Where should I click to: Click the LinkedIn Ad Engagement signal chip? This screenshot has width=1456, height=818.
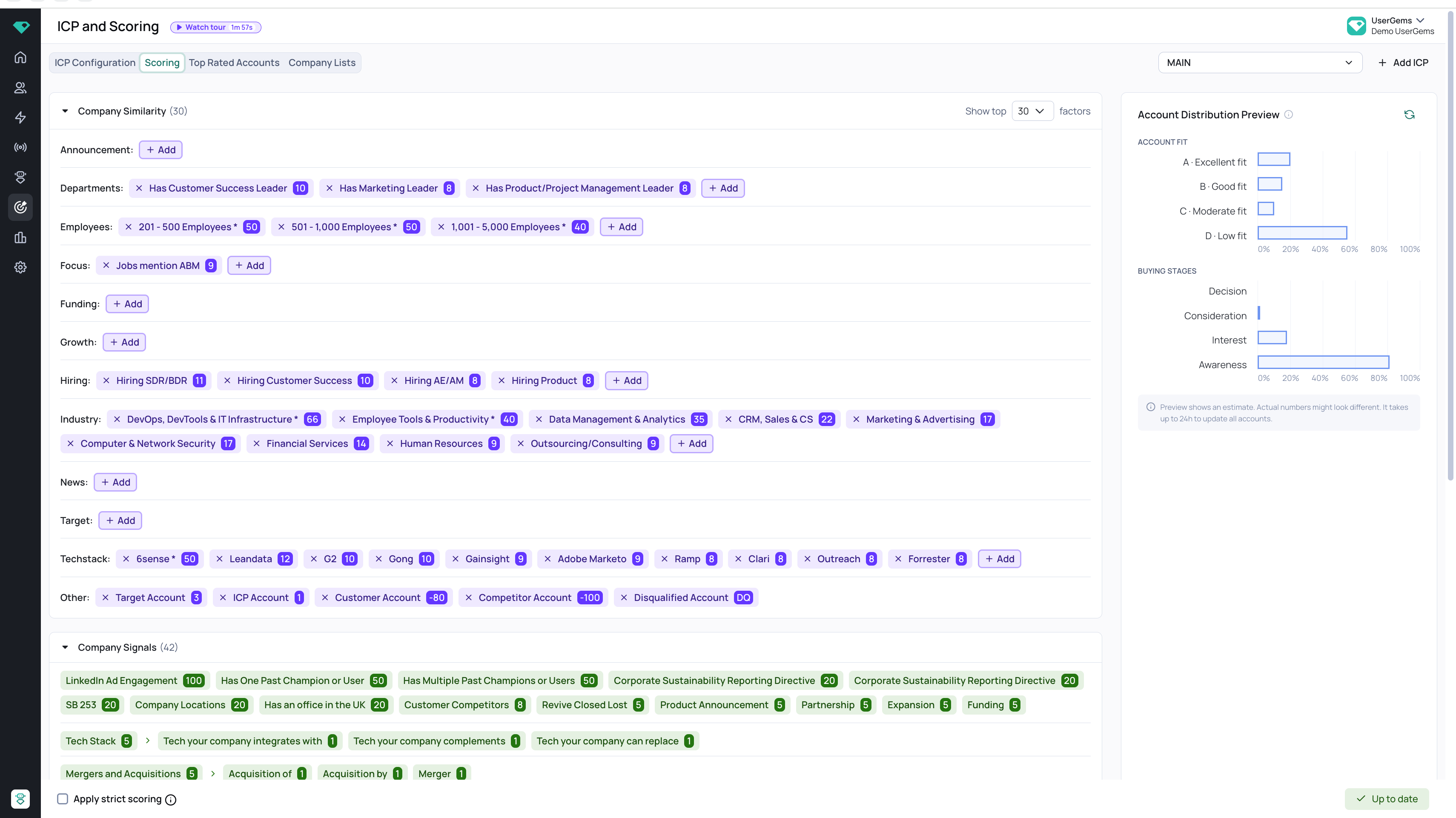[135, 680]
